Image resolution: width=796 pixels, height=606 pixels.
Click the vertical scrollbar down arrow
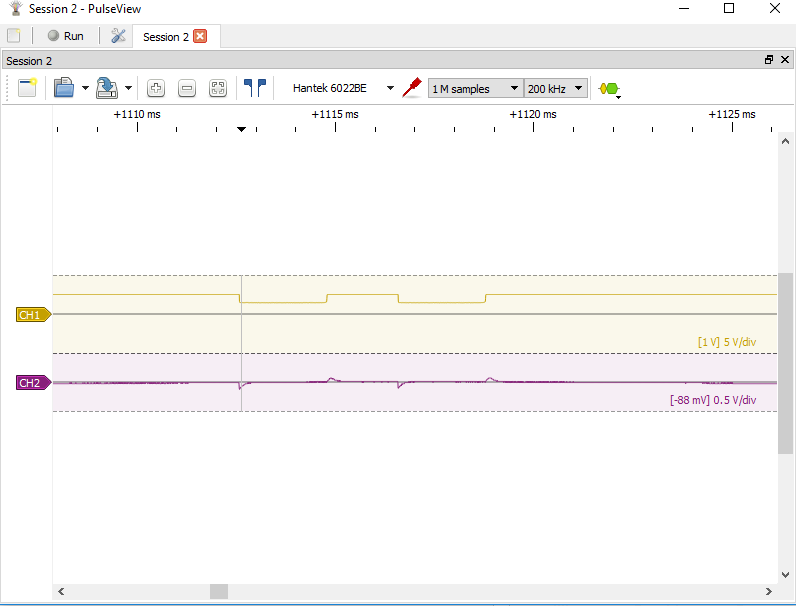pos(785,575)
